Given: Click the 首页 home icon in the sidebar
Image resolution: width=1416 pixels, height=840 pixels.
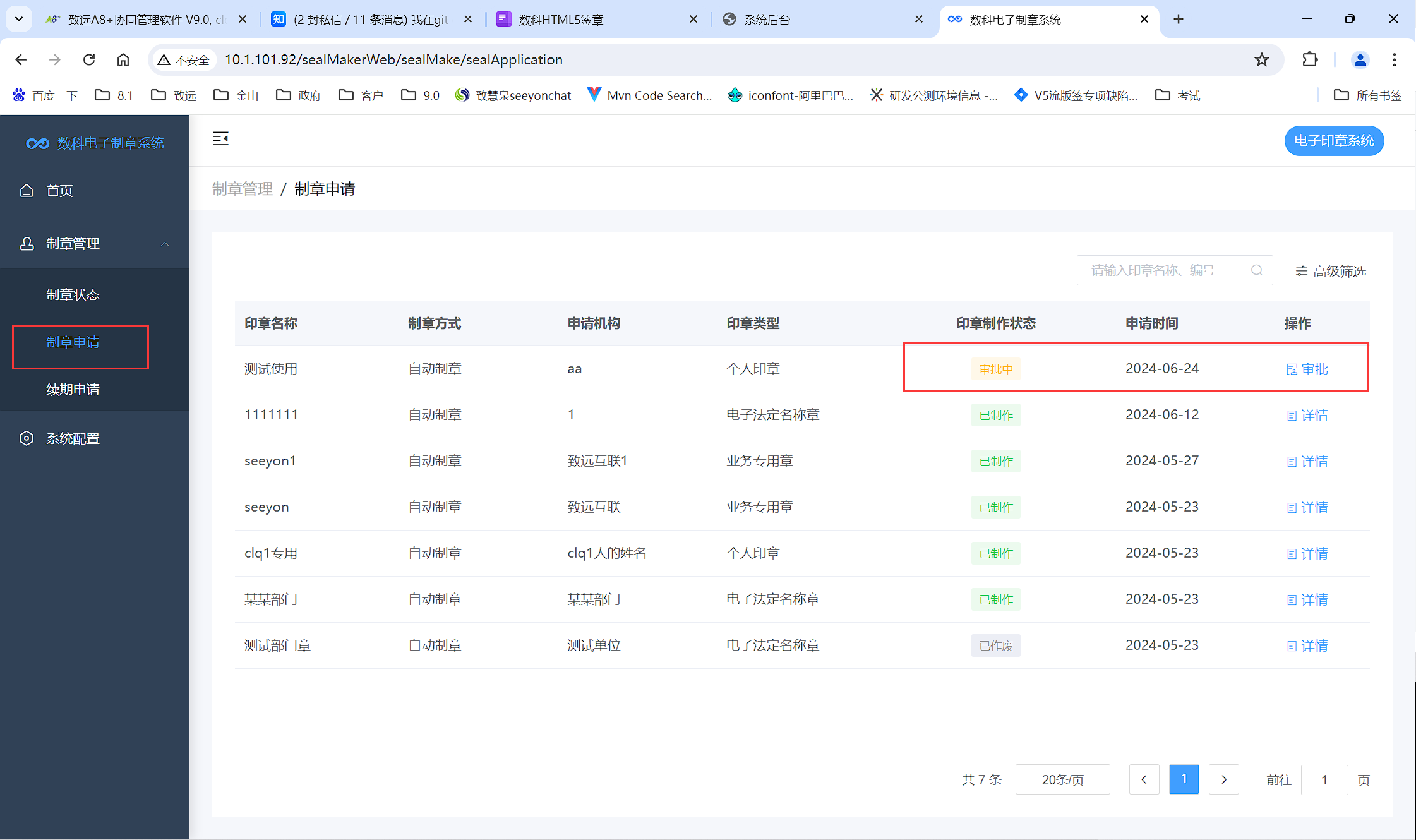Looking at the screenshot, I should 27,190.
